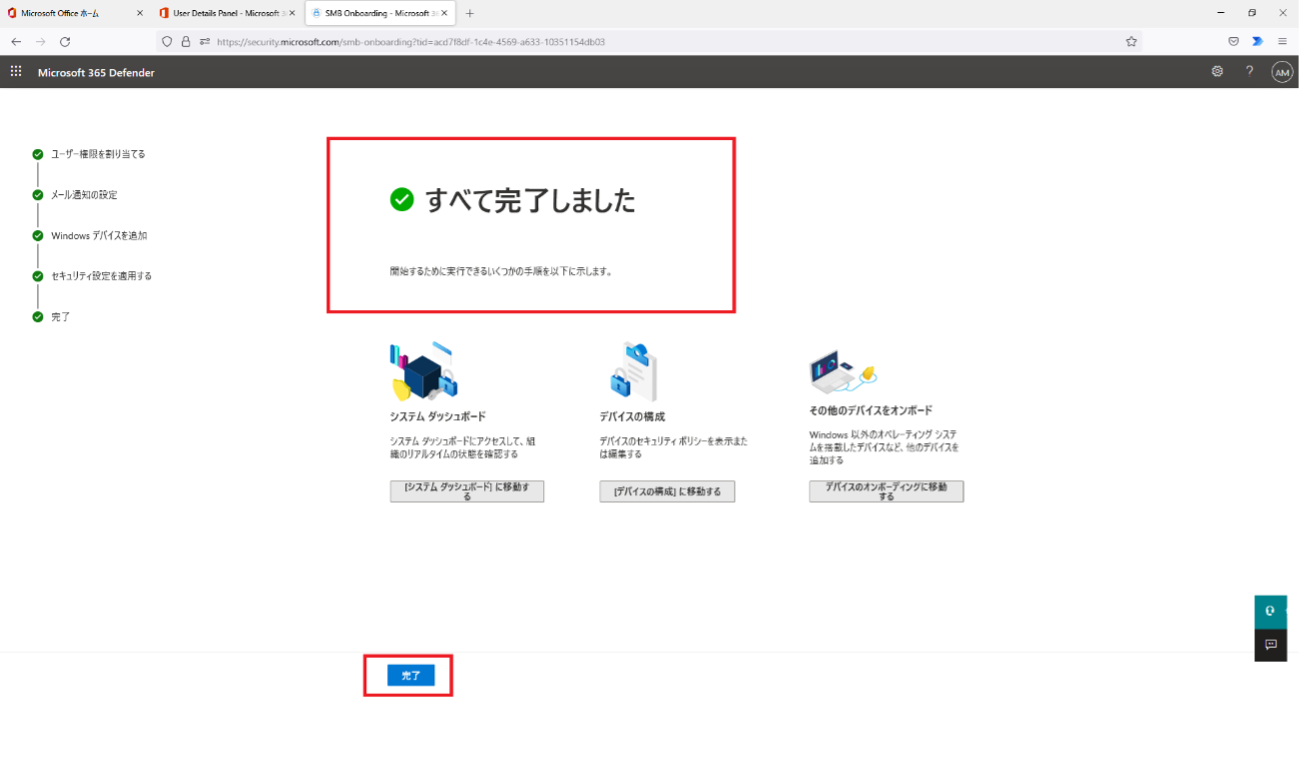The image size is (1301, 757).
Task: Reload the page with refresh icon
Action: click(65, 42)
